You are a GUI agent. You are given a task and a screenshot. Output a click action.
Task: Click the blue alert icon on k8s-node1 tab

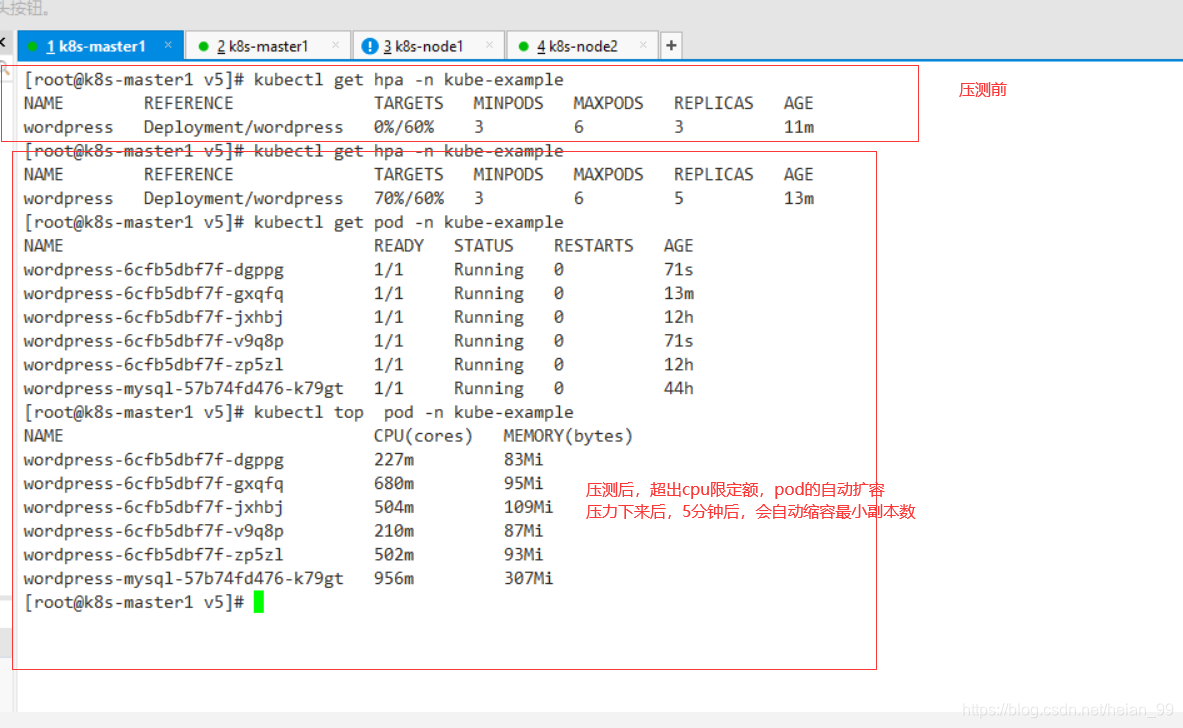(x=370, y=46)
